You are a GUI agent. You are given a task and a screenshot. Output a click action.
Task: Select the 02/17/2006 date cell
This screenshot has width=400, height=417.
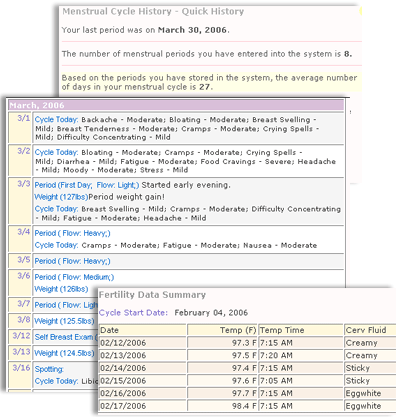point(143,406)
